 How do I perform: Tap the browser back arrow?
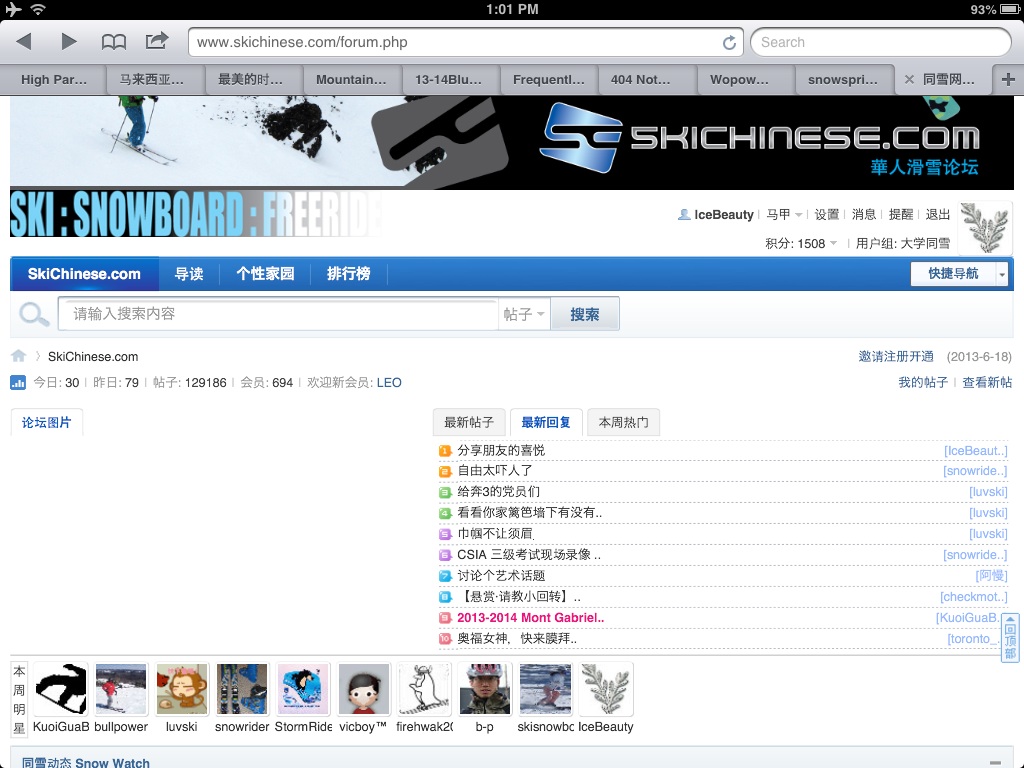[24, 42]
